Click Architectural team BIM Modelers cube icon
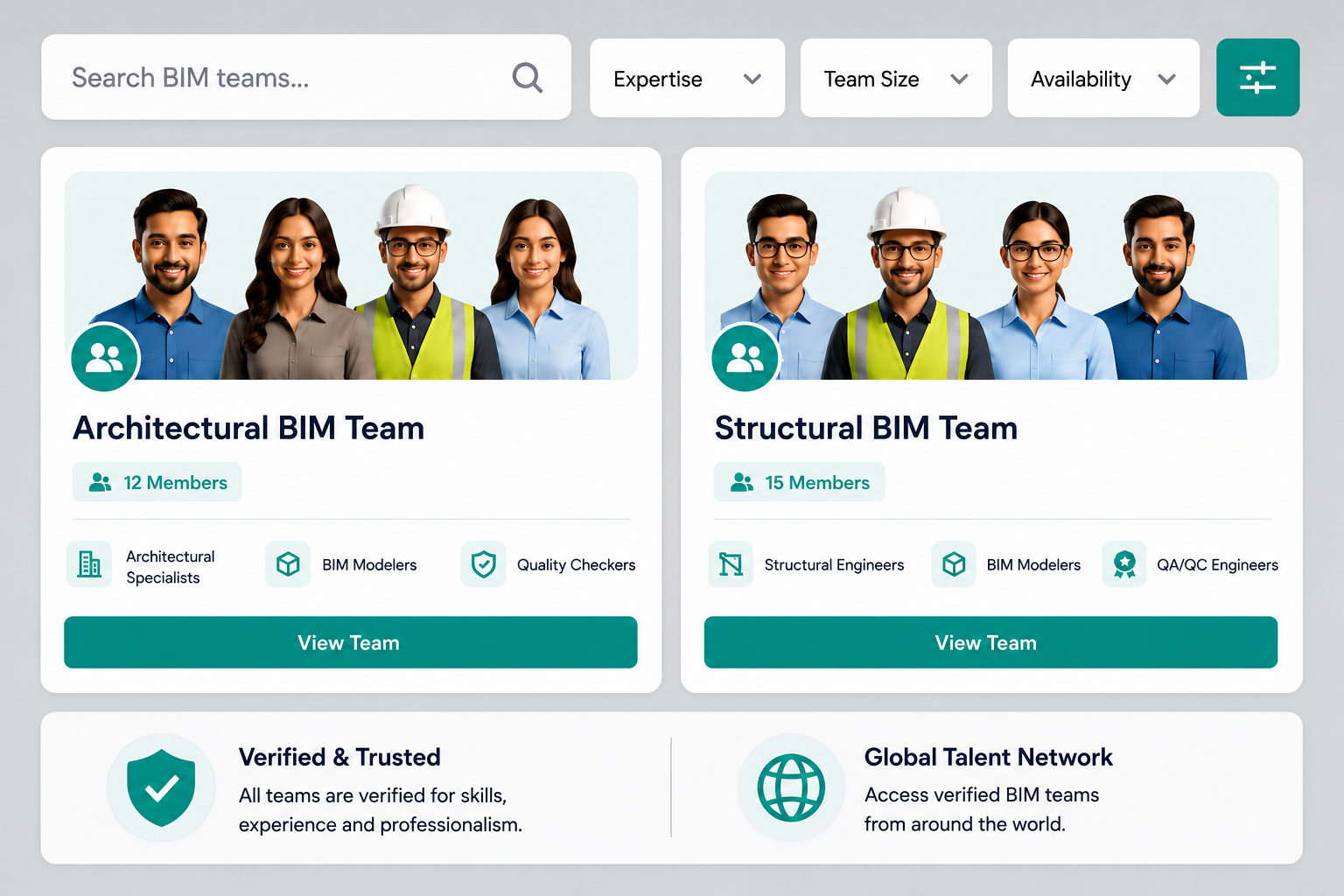The height and width of the screenshot is (896, 1344). click(288, 564)
